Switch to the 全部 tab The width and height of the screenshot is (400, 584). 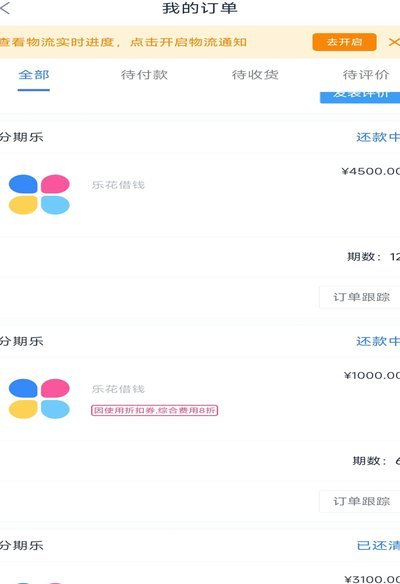(34, 74)
